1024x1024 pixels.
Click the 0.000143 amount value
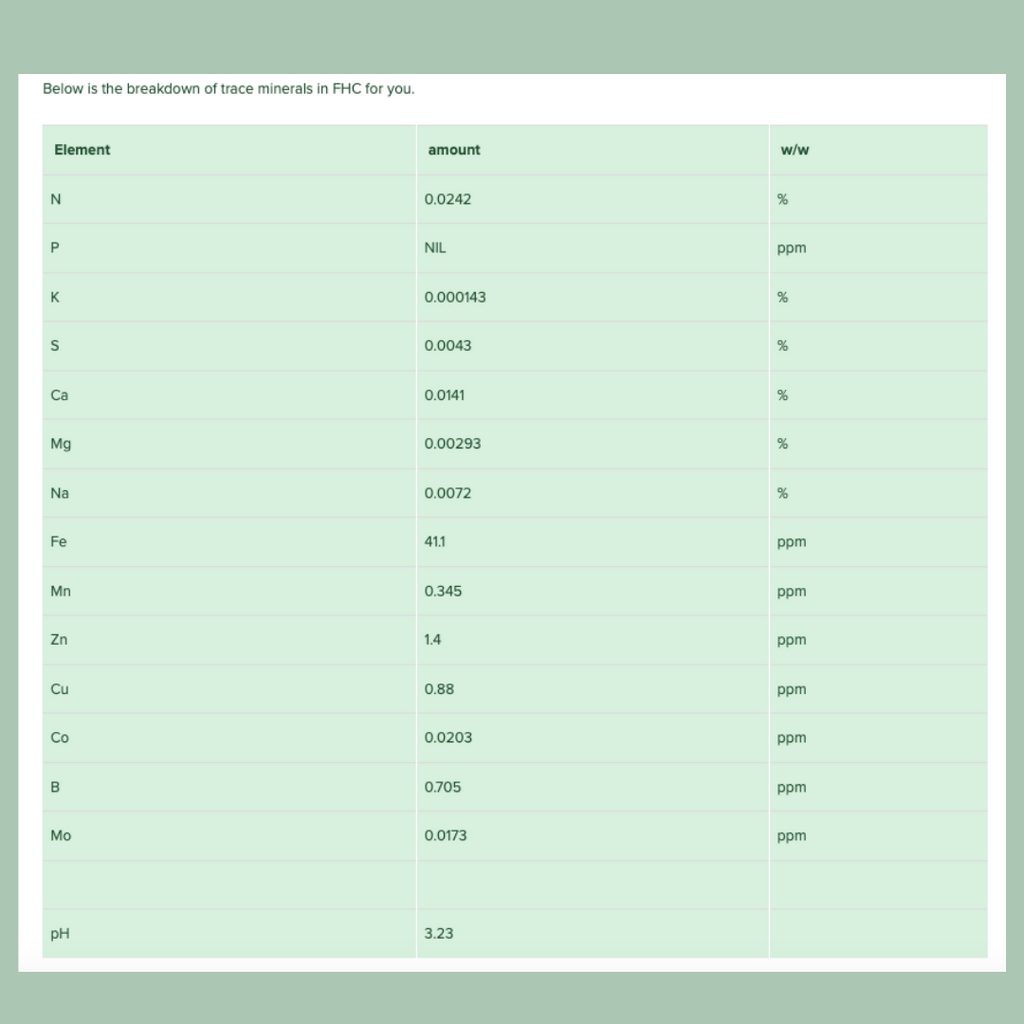455,297
